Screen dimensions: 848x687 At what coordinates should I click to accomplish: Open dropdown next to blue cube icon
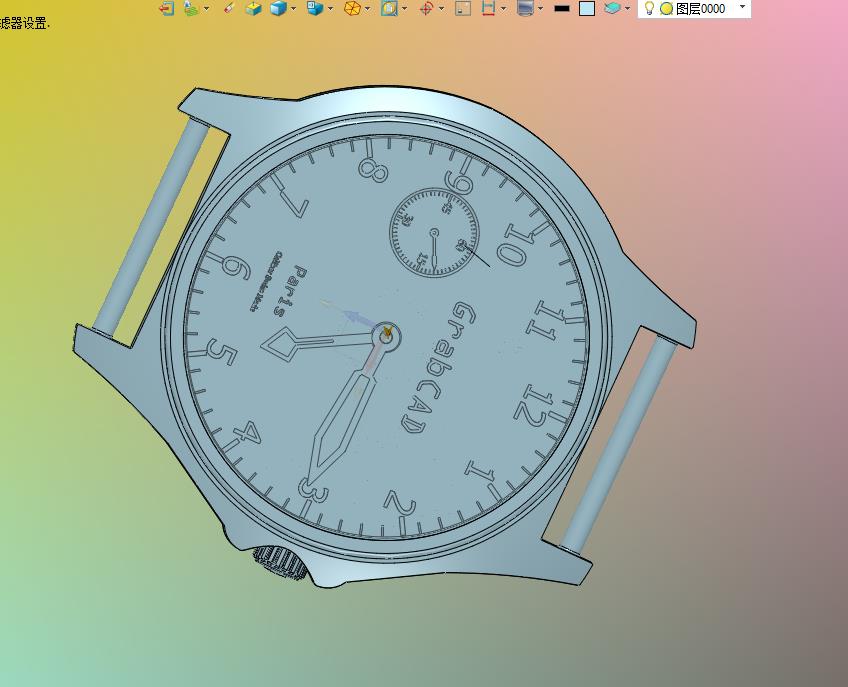tap(294, 9)
